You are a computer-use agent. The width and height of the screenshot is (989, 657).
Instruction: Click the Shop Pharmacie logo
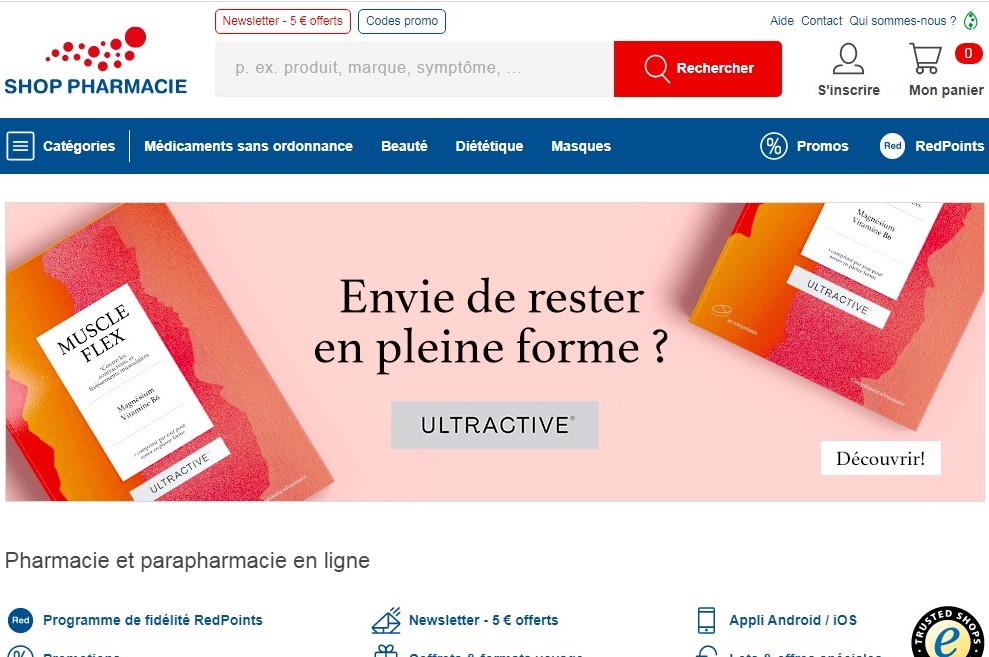[x=95, y=61]
